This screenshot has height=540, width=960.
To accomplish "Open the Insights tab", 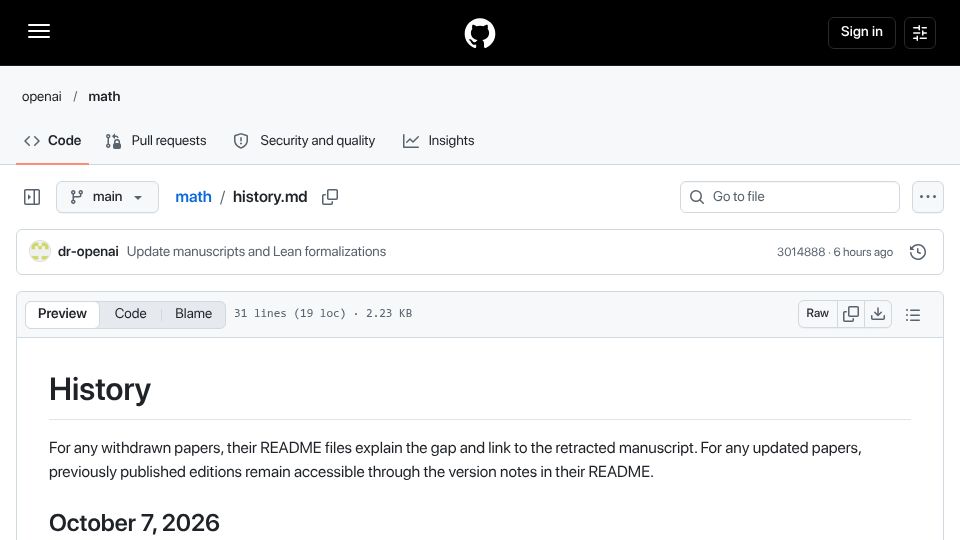I will pyautogui.click(x=438, y=141).
